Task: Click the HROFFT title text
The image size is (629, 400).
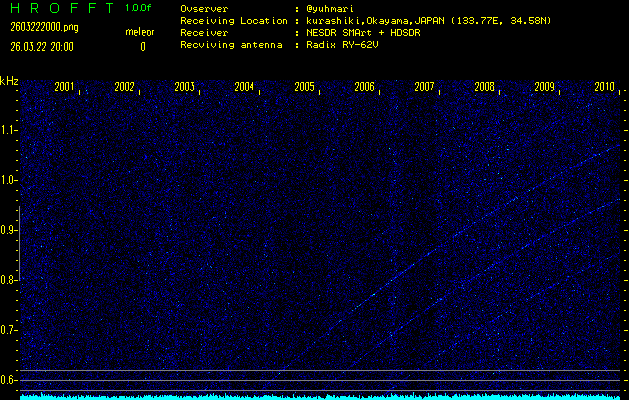Action: coord(58,8)
